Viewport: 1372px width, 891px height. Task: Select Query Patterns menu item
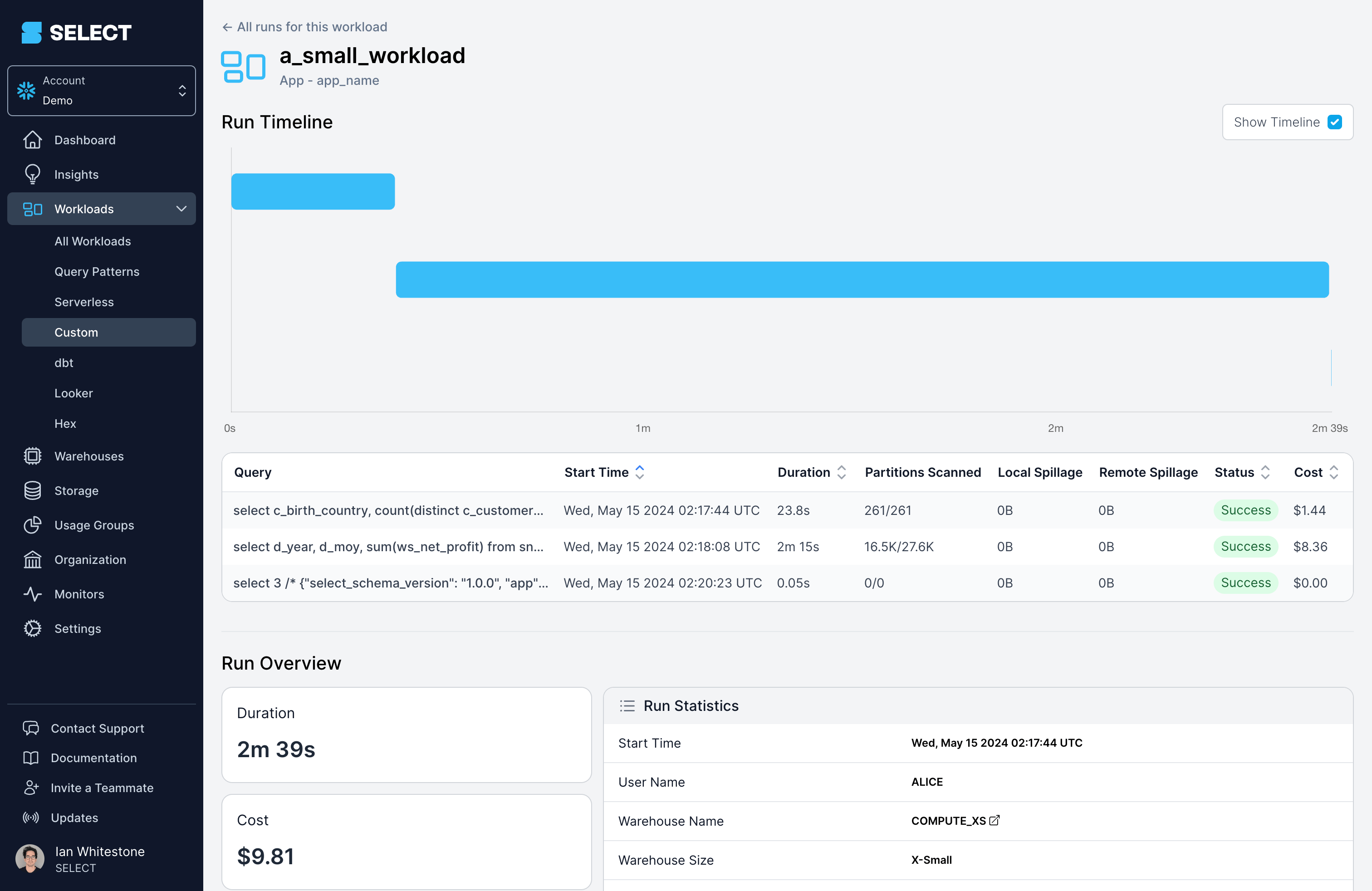pos(97,271)
